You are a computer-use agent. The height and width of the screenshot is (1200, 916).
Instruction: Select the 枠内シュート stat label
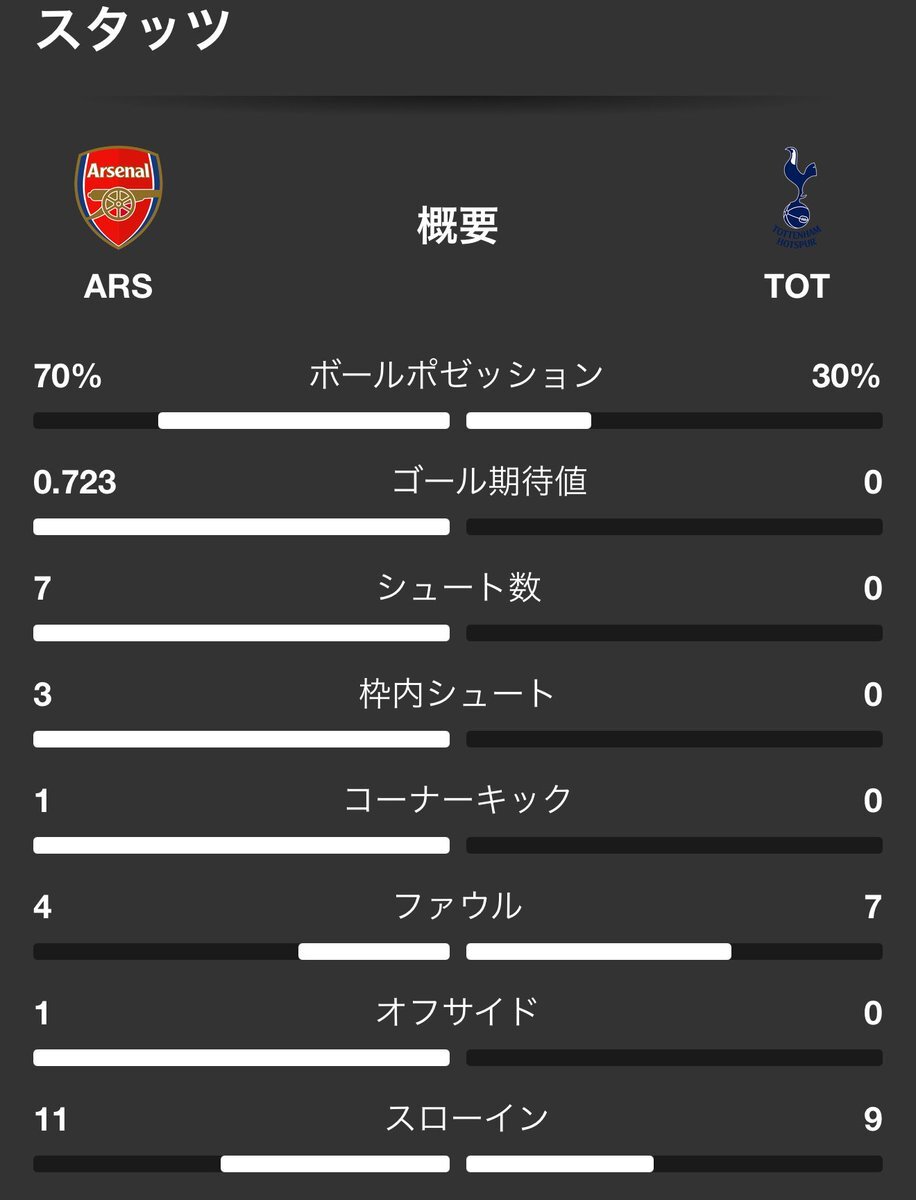pyautogui.click(x=457, y=694)
